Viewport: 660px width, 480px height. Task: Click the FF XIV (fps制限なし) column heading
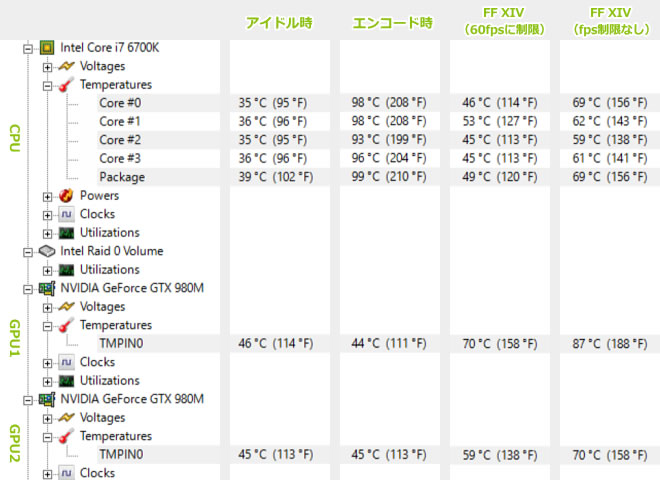point(610,21)
